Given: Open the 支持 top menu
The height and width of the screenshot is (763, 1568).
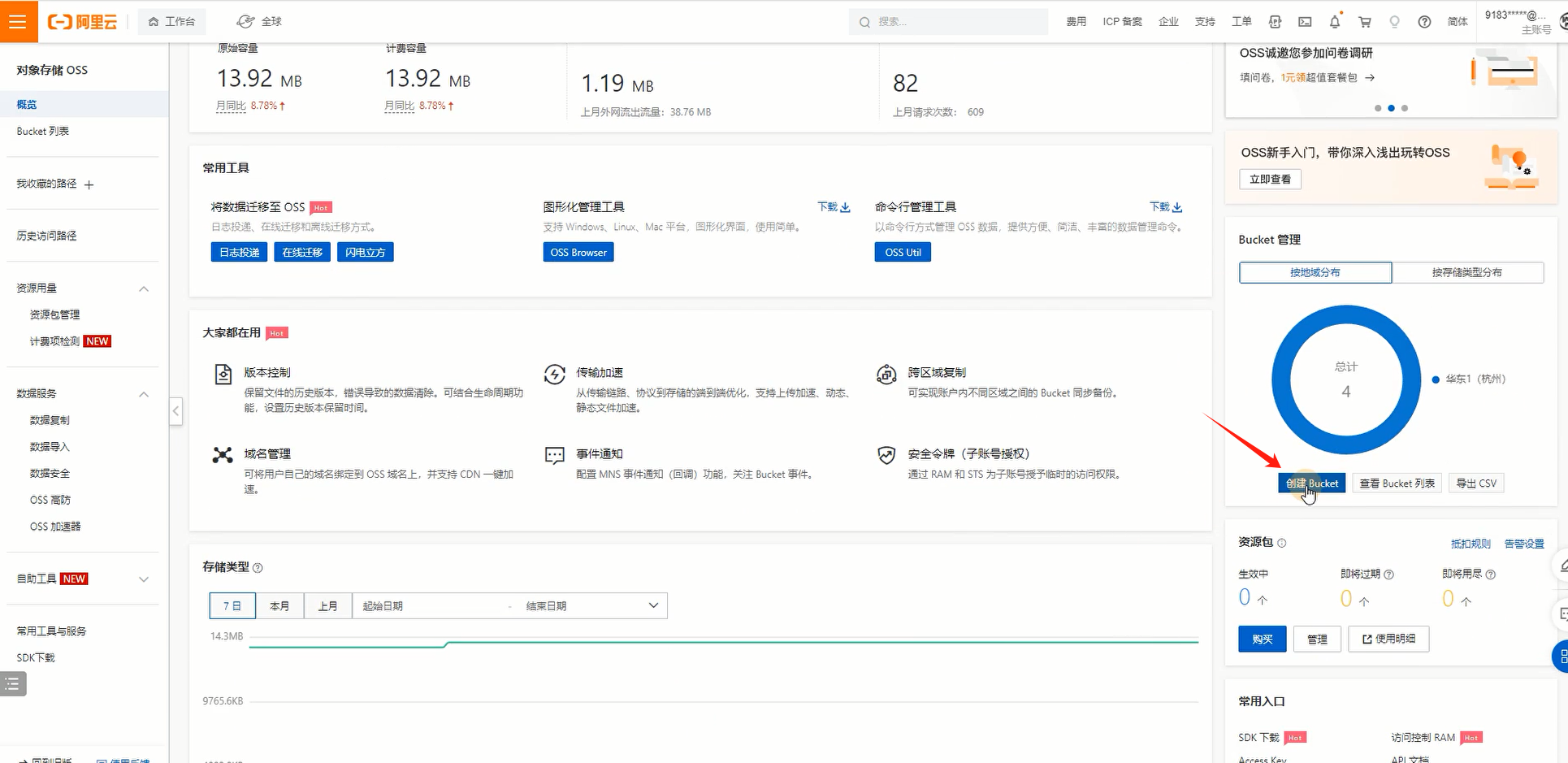Looking at the screenshot, I should (1205, 22).
